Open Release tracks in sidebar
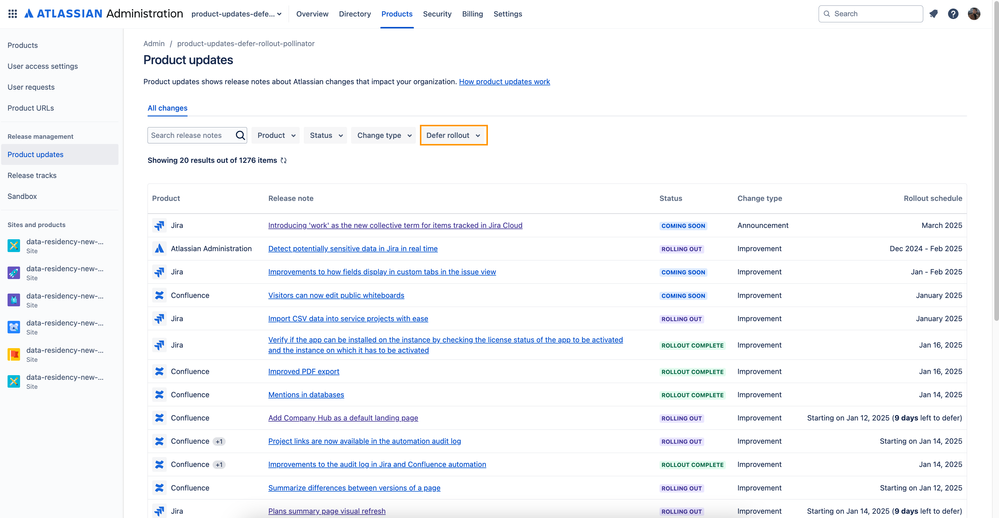 coord(32,175)
